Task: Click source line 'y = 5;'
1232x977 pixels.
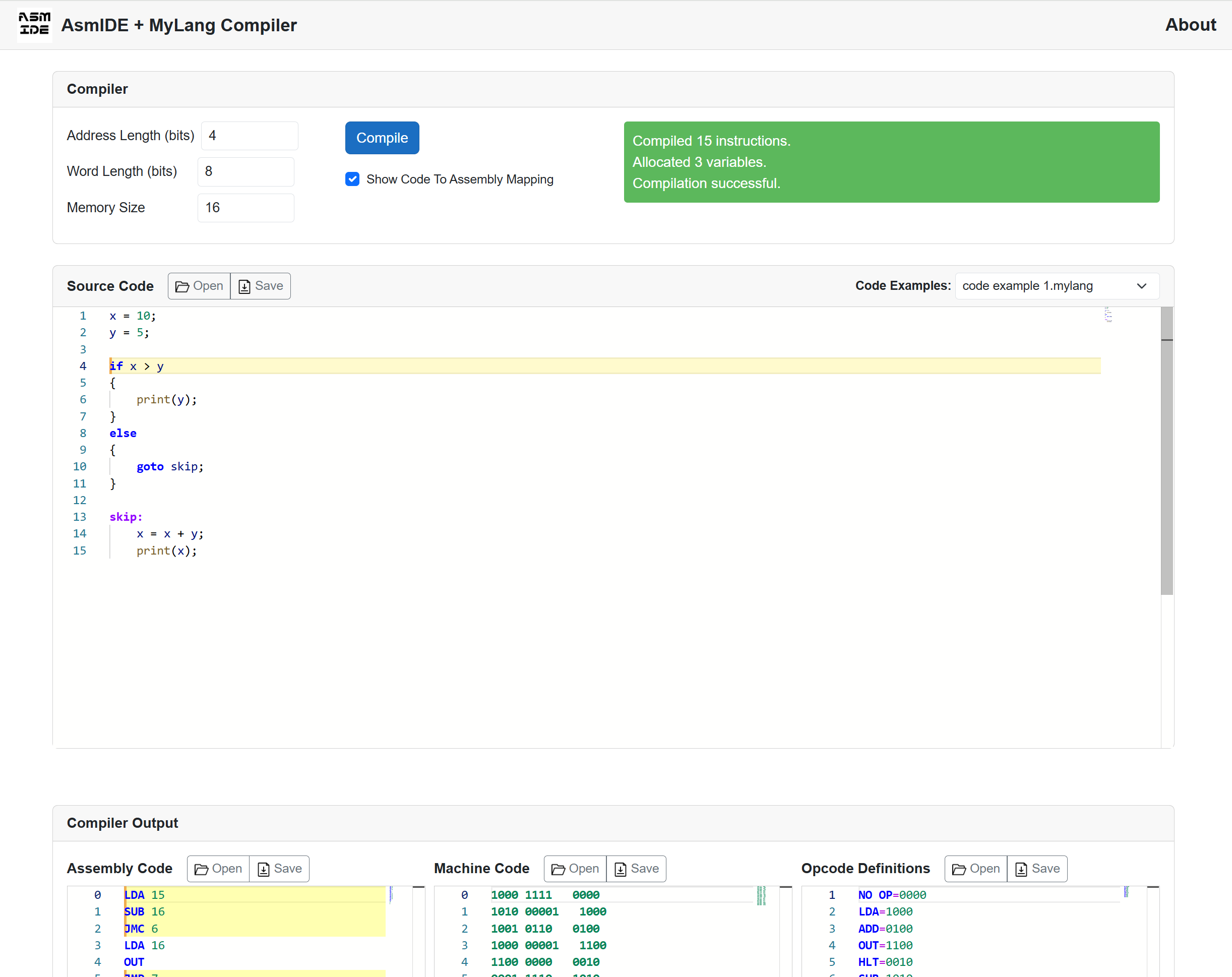Action: [129, 333]
